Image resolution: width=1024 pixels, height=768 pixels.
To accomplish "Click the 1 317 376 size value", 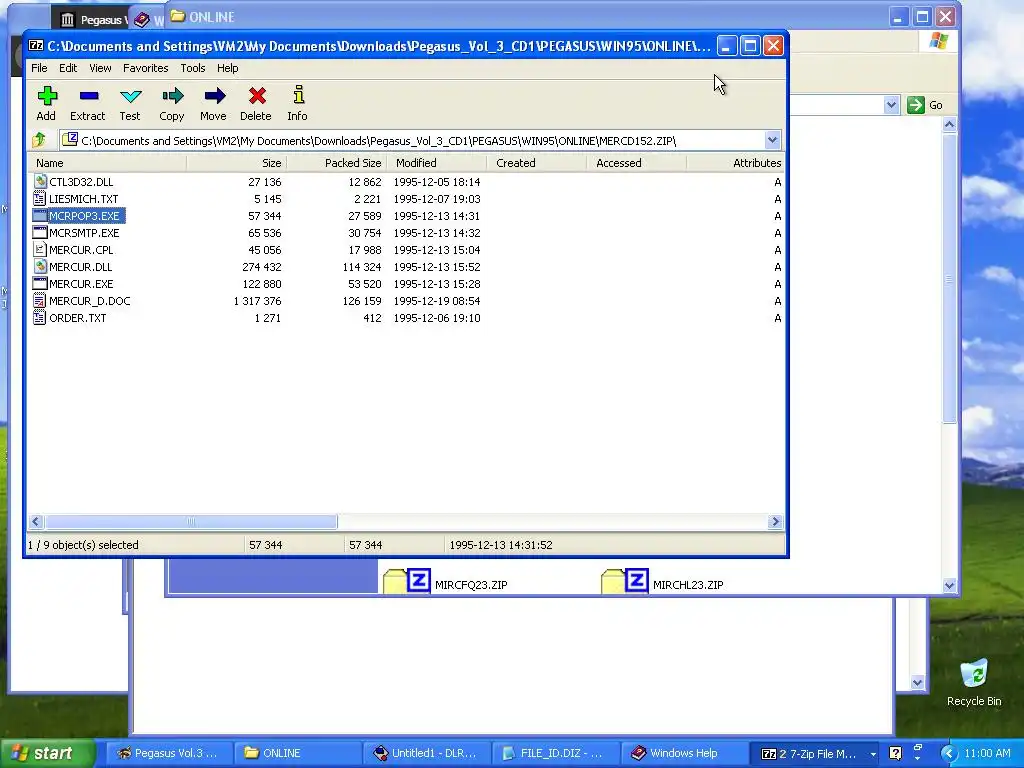I will (257, 300).
